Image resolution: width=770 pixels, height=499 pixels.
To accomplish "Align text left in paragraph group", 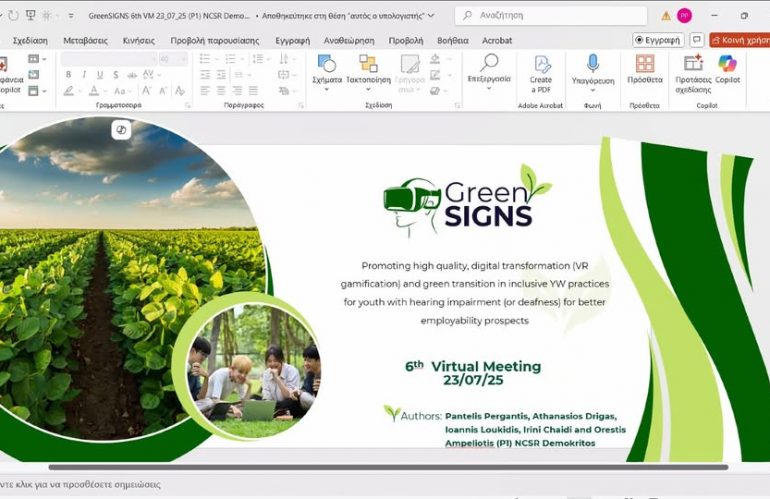I will [x=205, y=90].
